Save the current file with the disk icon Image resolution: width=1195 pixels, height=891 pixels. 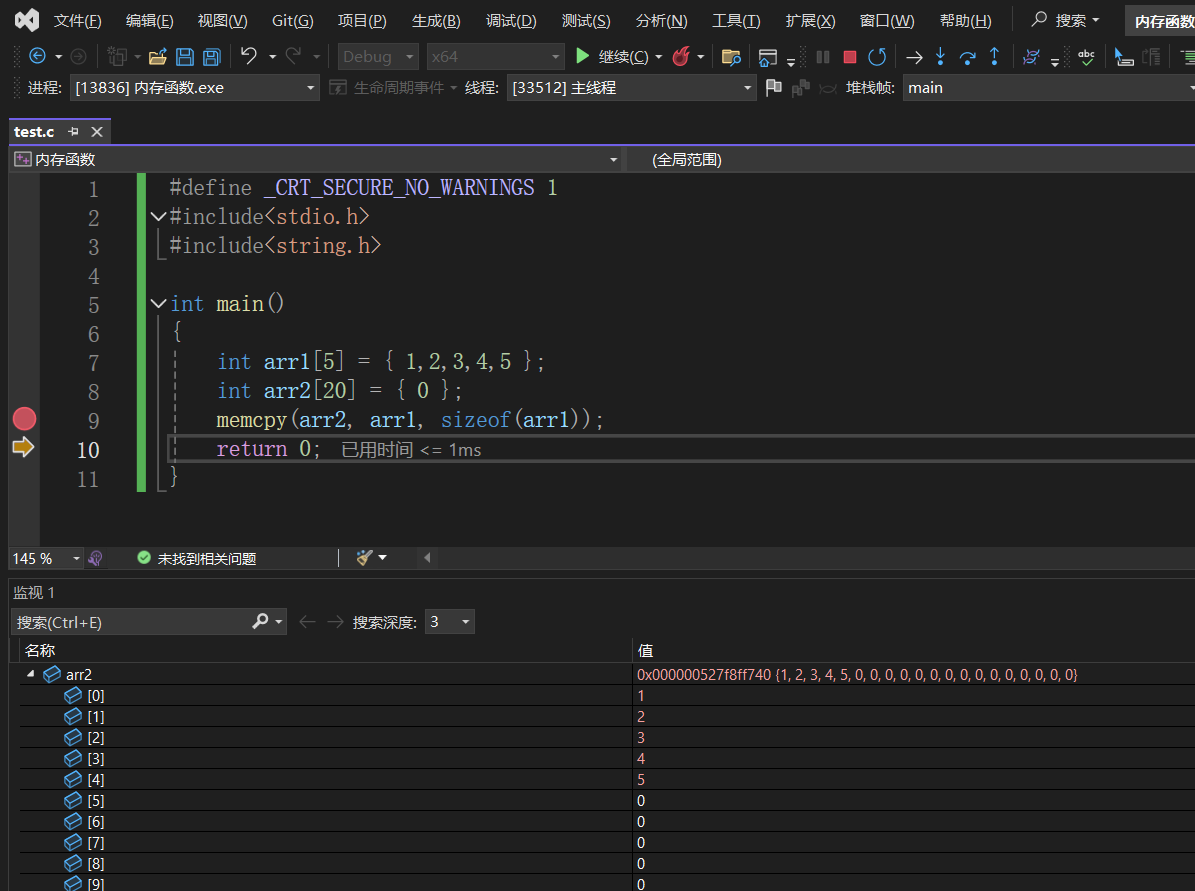(184, 56)
